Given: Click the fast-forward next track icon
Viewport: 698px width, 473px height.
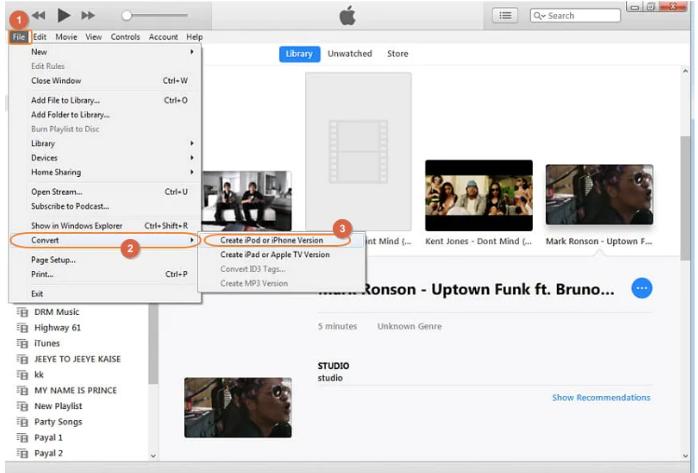Looking at the screenshot, I should (88, 16).
